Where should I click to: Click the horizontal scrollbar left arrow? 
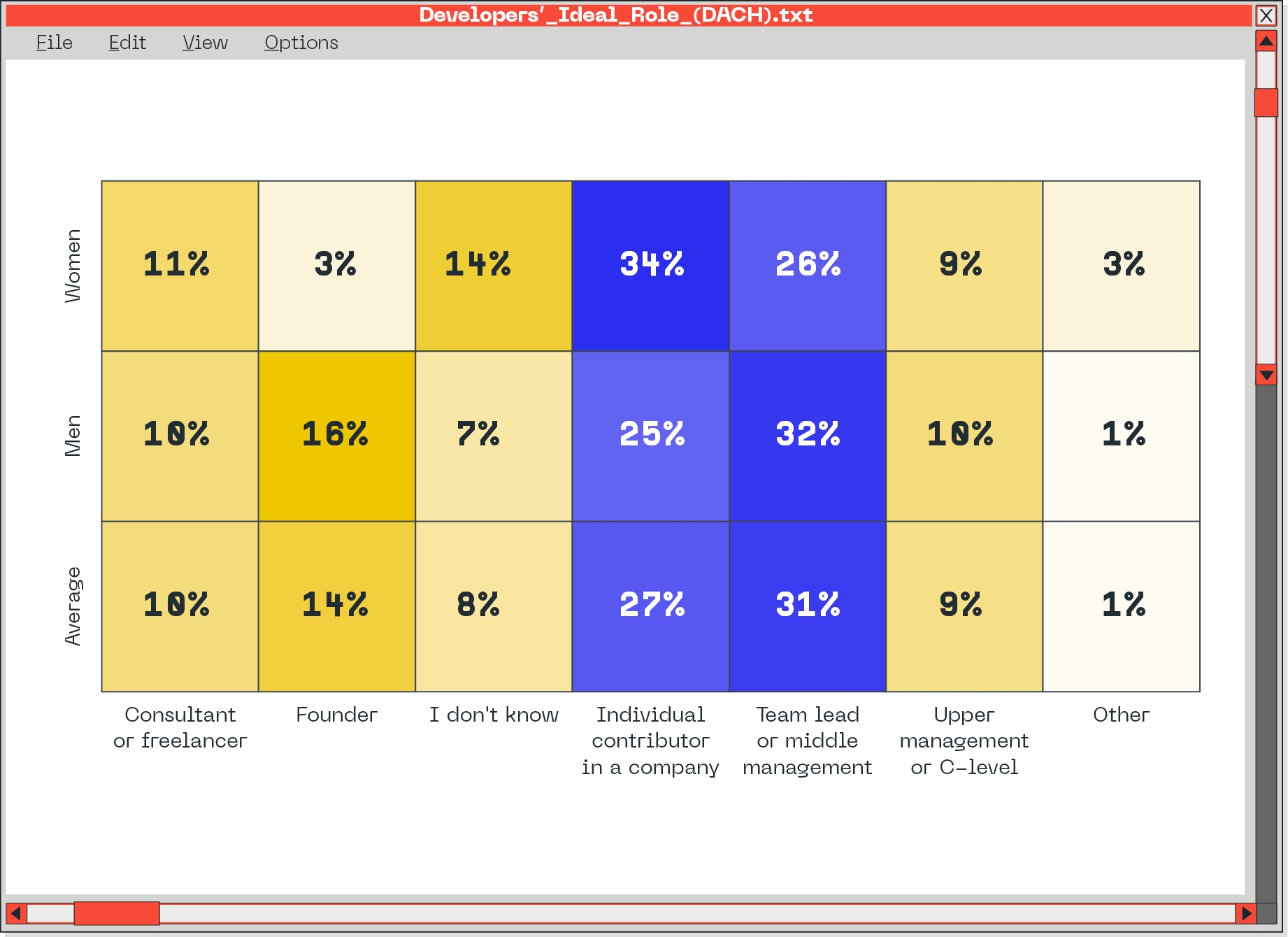point(17,913)
